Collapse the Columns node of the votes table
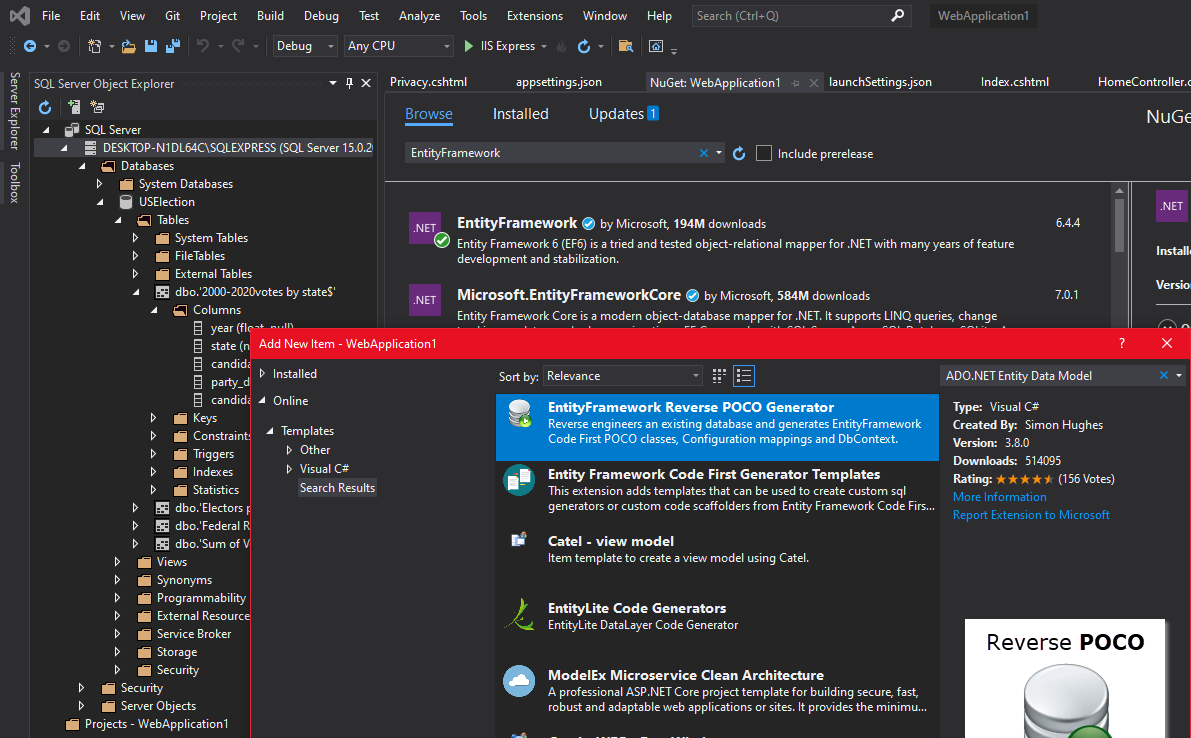Viewport: 1191px width, 738px height. (x=154, y=309)
